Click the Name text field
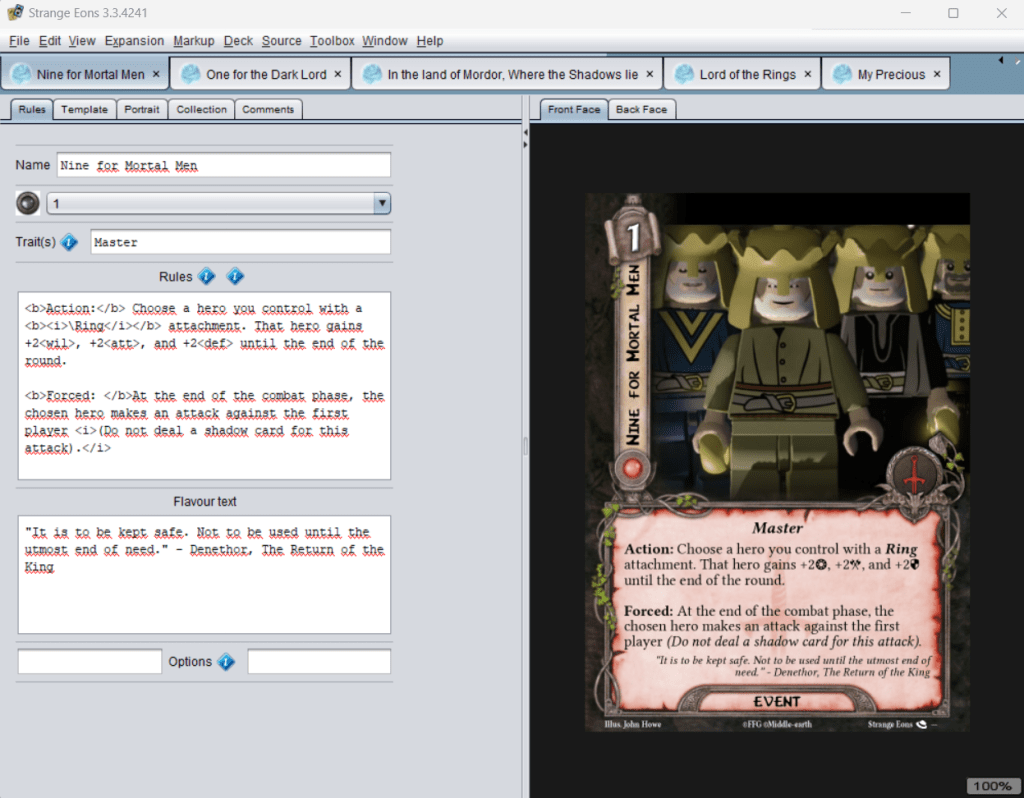 (223, 165)
